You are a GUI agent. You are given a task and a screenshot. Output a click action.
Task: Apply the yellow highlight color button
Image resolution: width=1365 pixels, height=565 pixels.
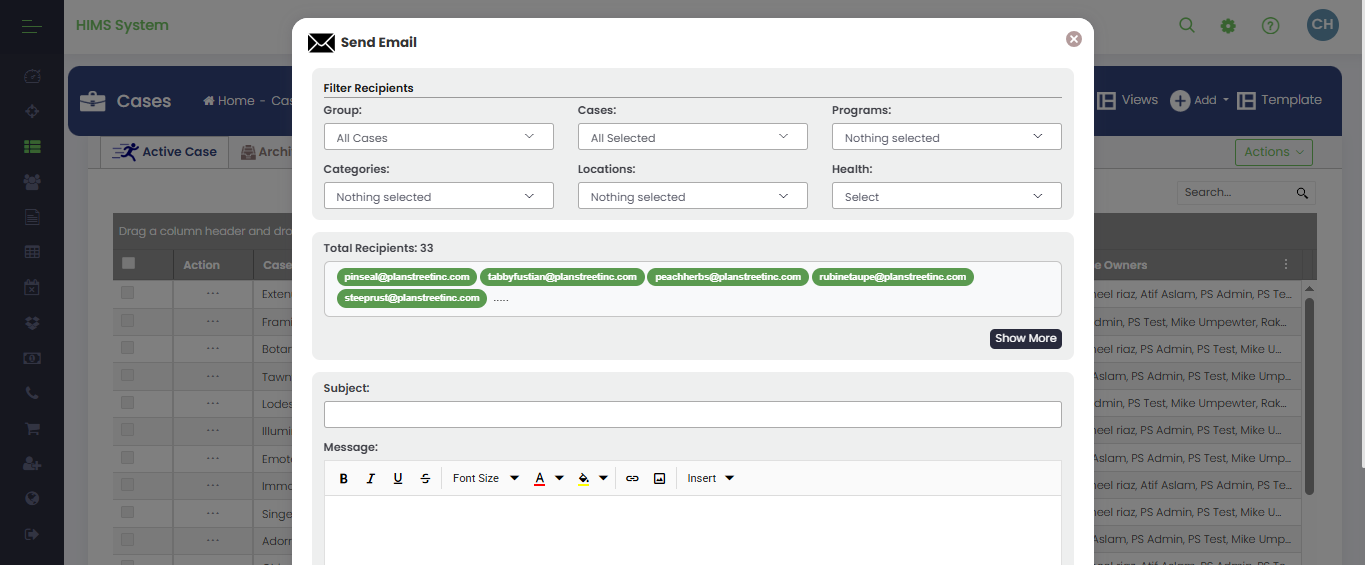tap(583, 478)
